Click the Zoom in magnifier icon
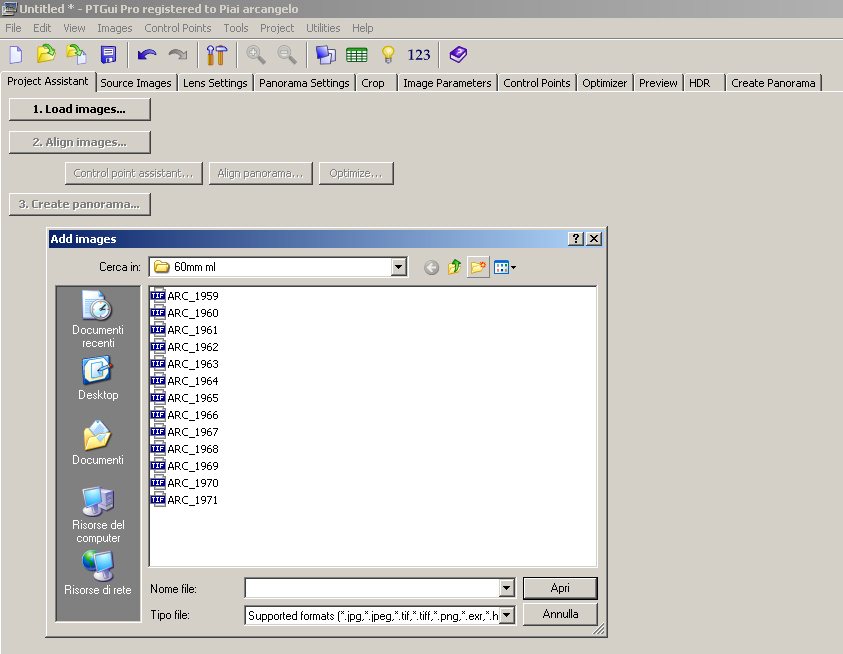The height and width of the screenshot is (654, 843). point(256,55)
